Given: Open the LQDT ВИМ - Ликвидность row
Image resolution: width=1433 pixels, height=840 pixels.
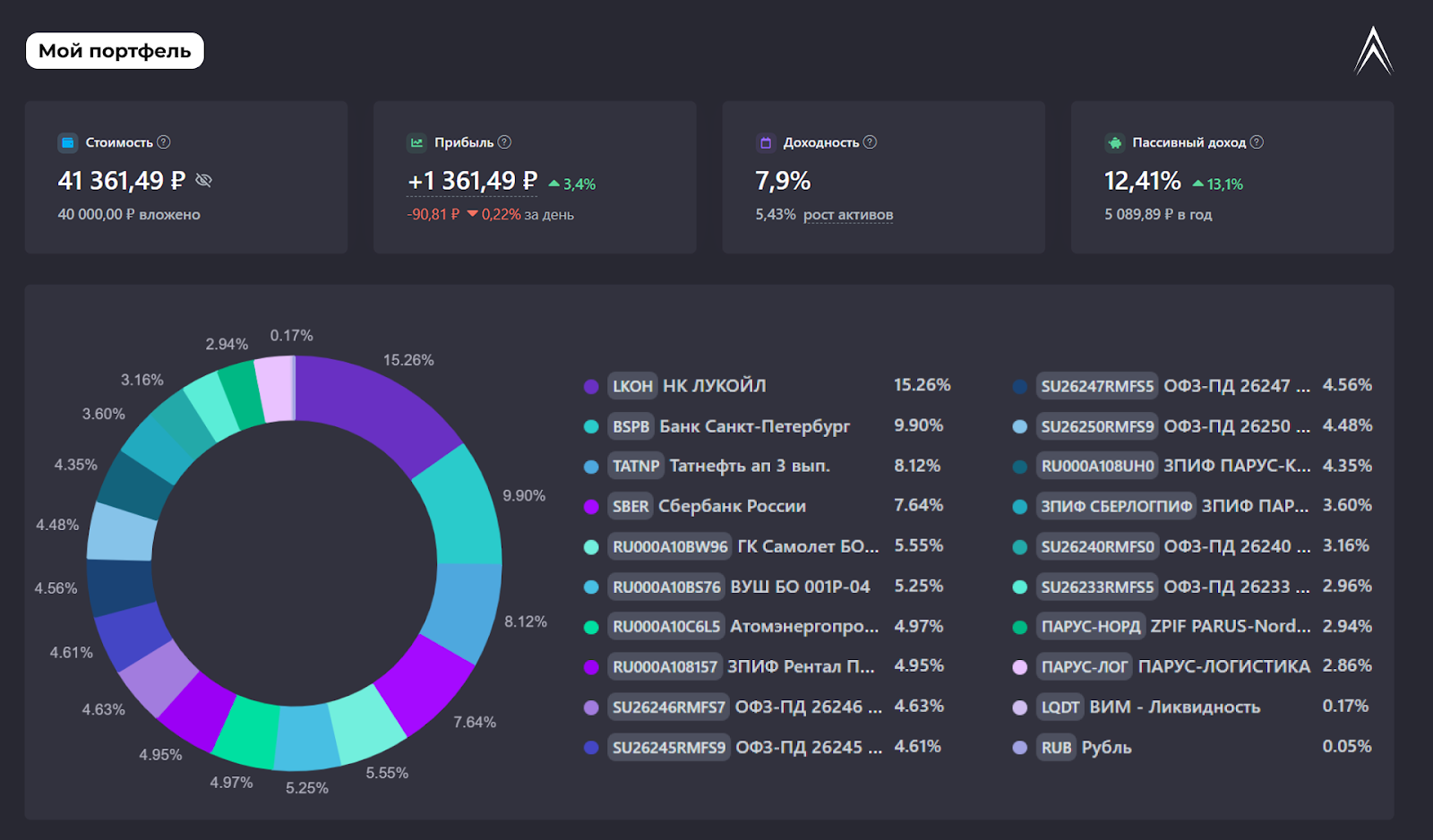Looking at the screenshot, I should [x=1173, y=707].
